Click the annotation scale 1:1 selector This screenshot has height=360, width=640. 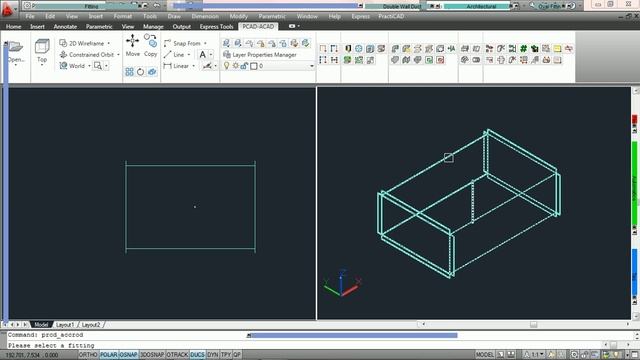535,355
